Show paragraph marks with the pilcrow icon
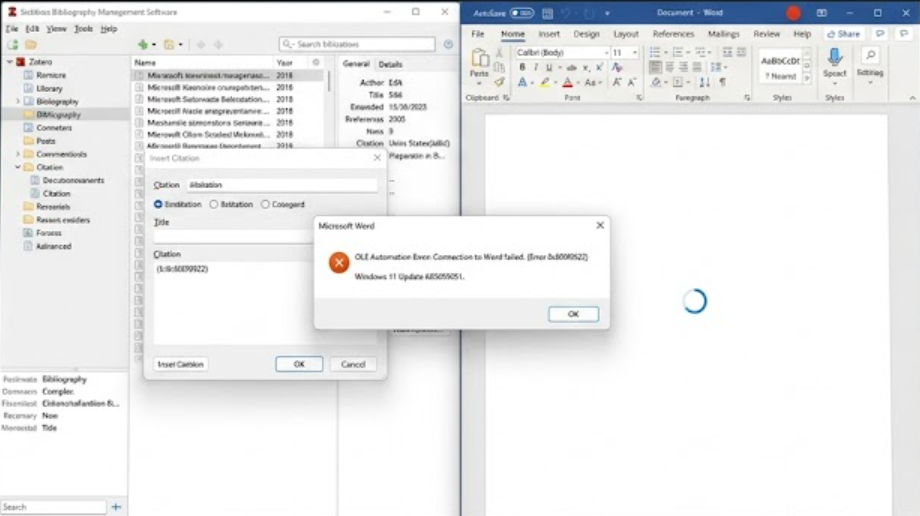 722,83
